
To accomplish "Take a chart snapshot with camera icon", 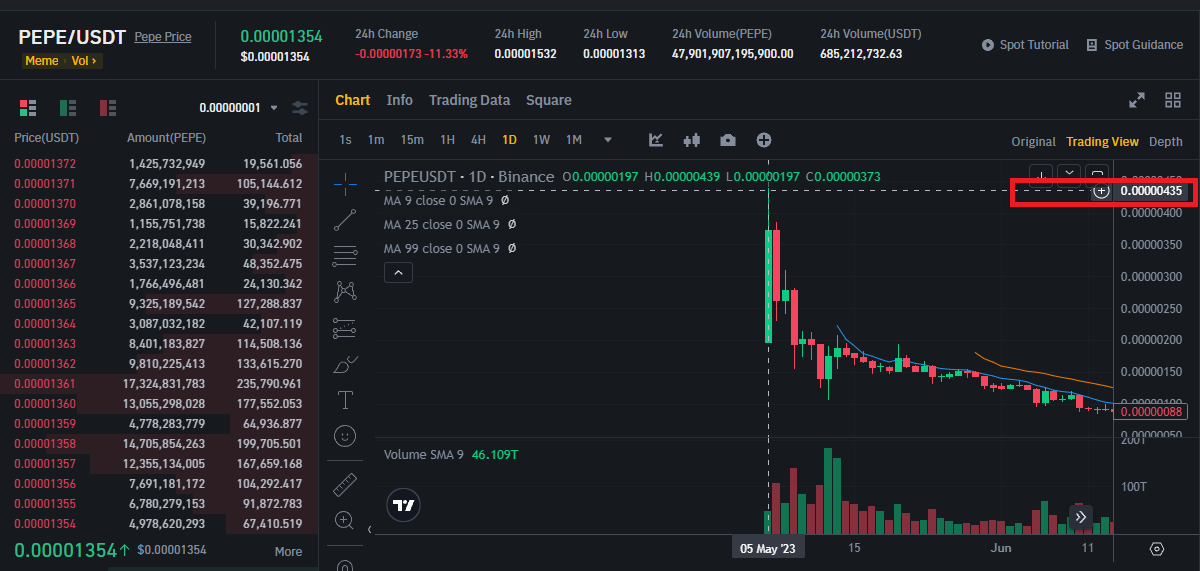I will (728, 140).
